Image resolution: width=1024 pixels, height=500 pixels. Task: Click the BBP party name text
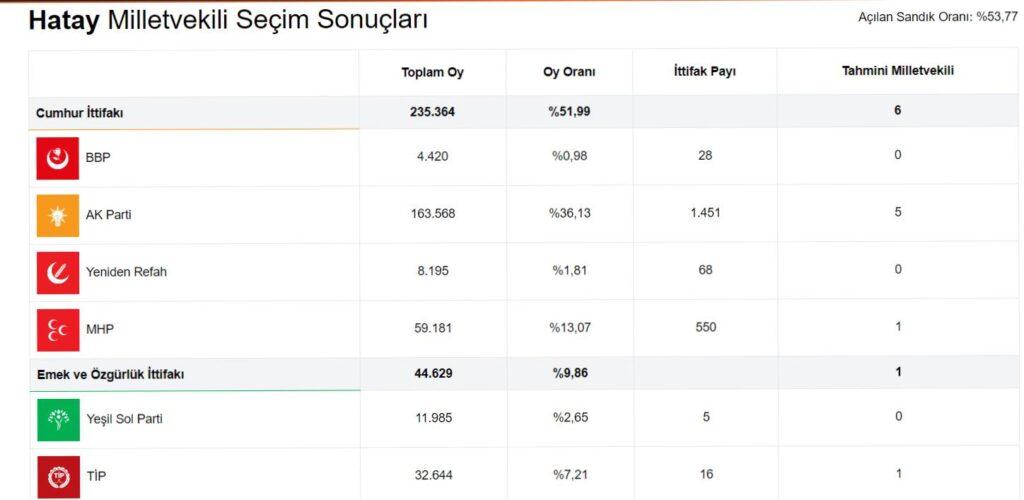point(98,157)
